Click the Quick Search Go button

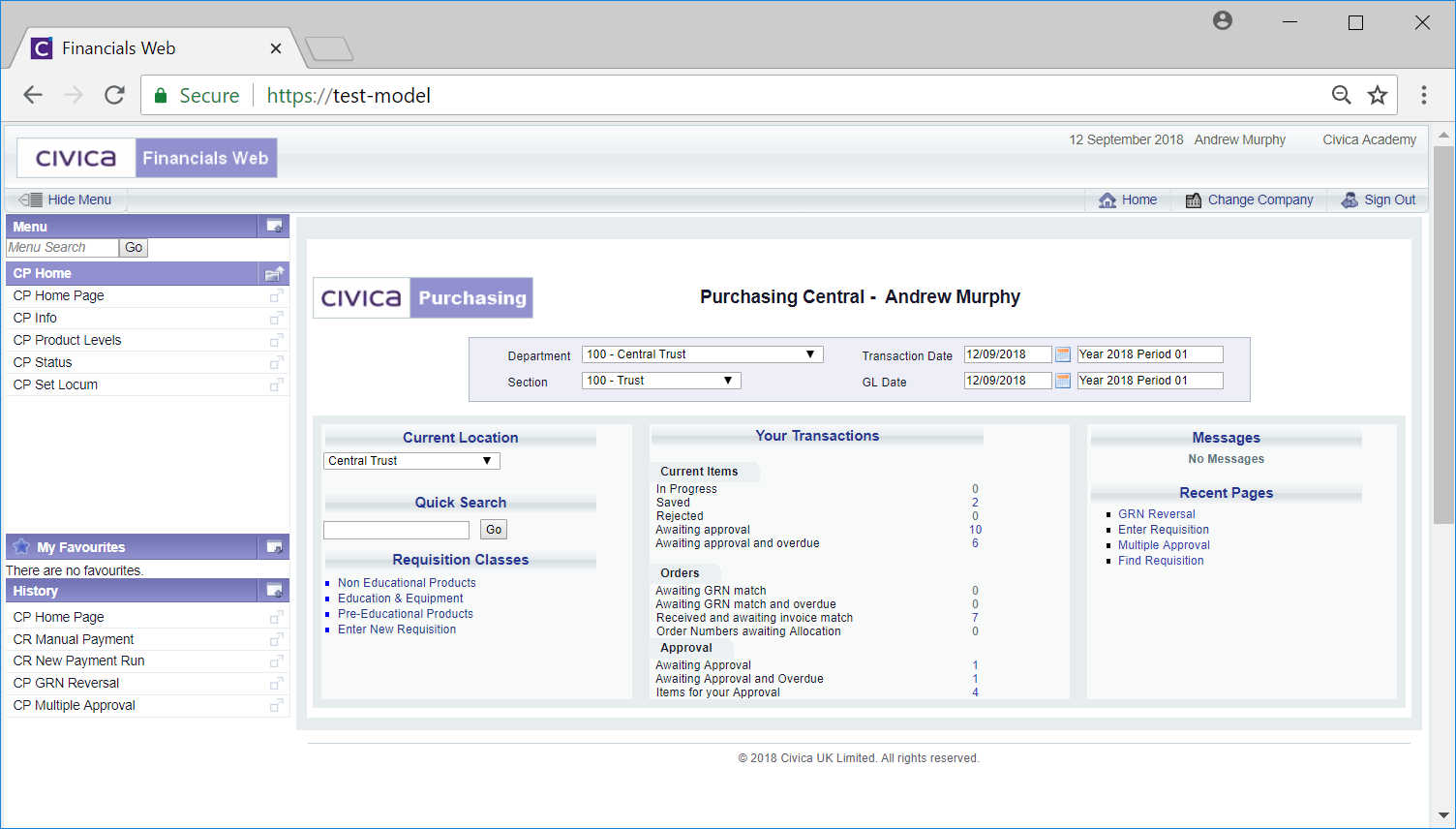[x=494, y=530]
